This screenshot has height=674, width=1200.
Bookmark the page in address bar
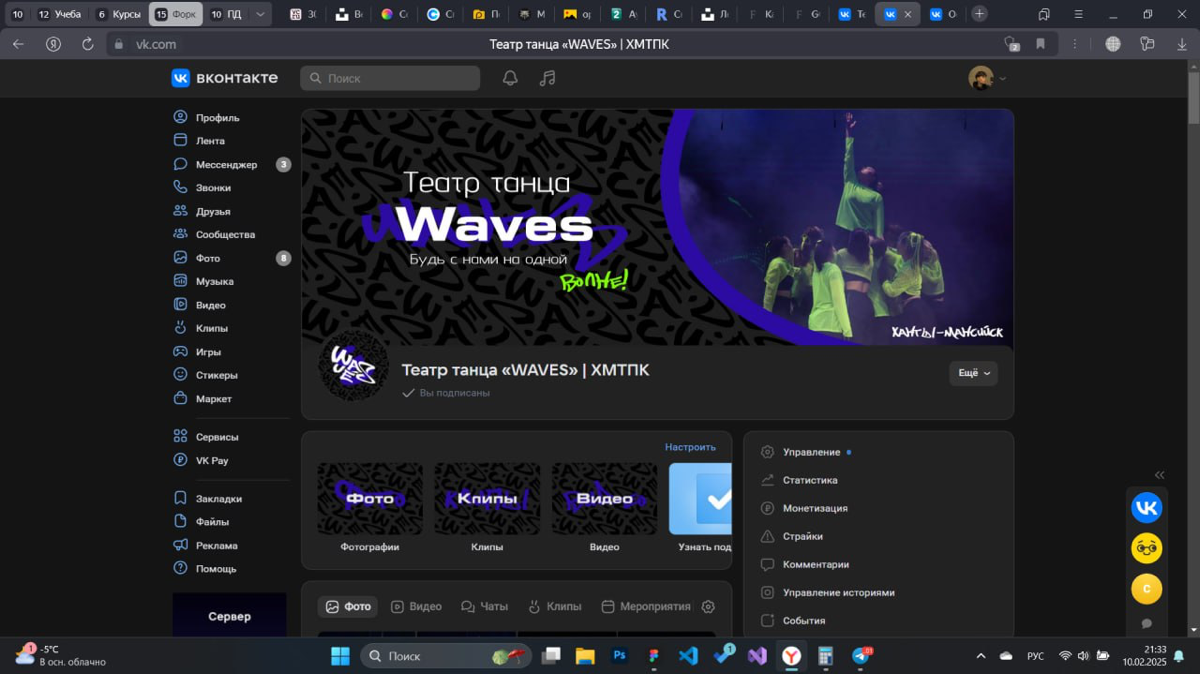point(1040,44)
